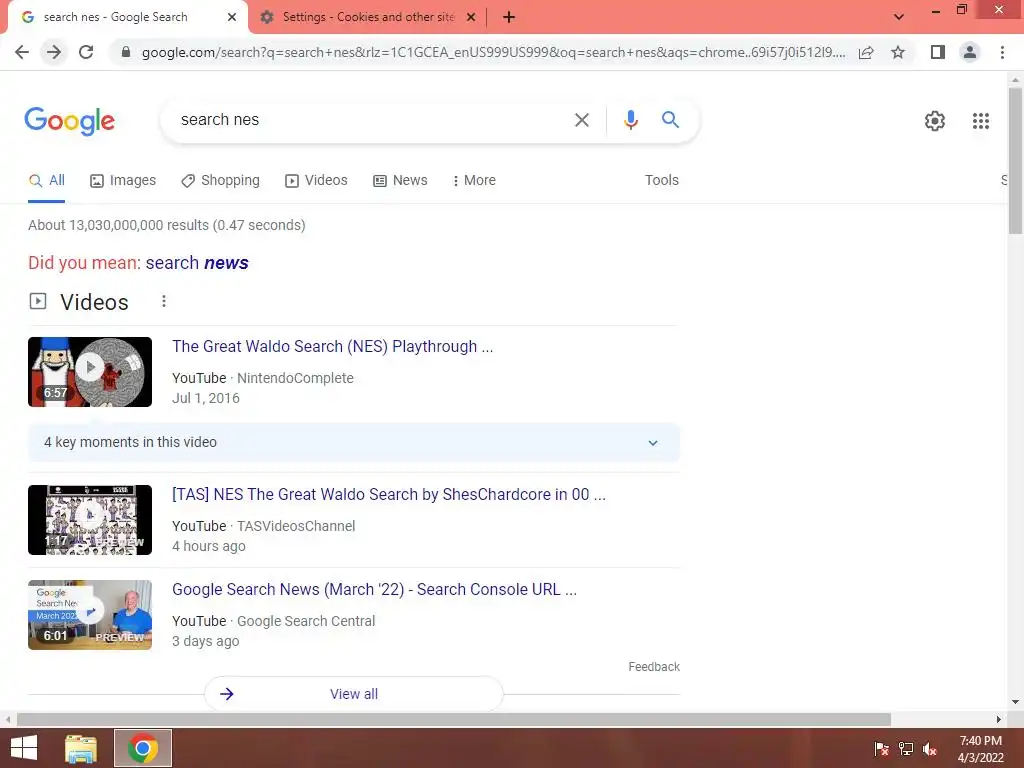Open the taskbar clock showing 7:40 PM

(980, 749)
